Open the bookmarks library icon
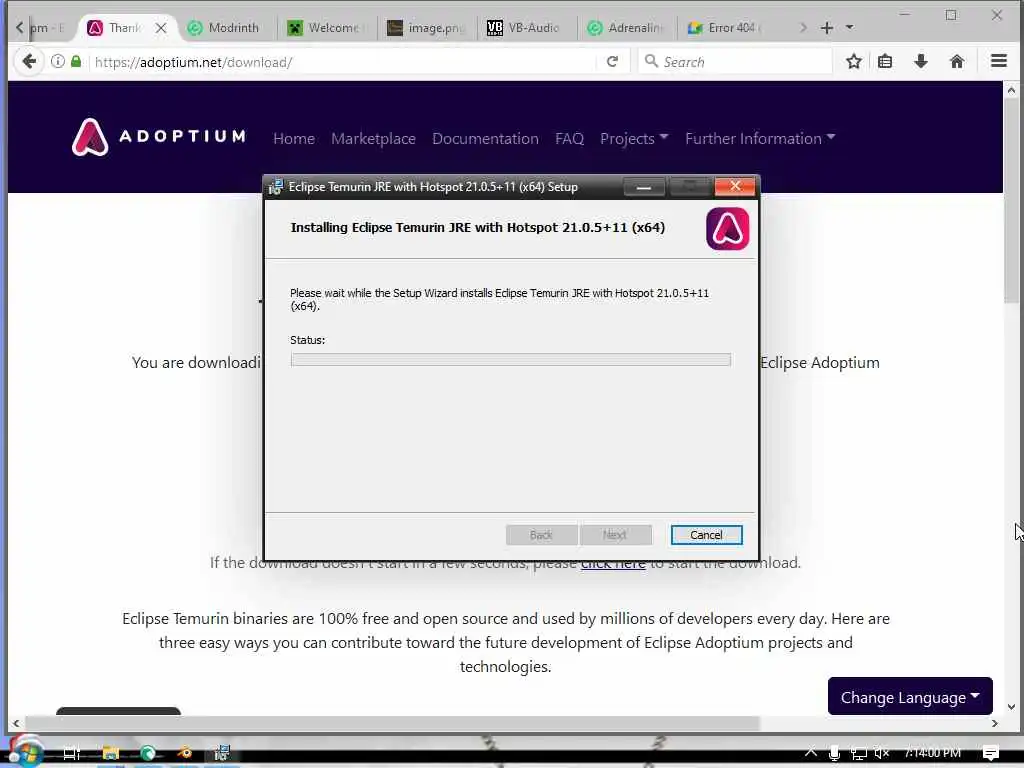Image resolution: width=1024 pixels, height=768 pixels. [885, 61]
